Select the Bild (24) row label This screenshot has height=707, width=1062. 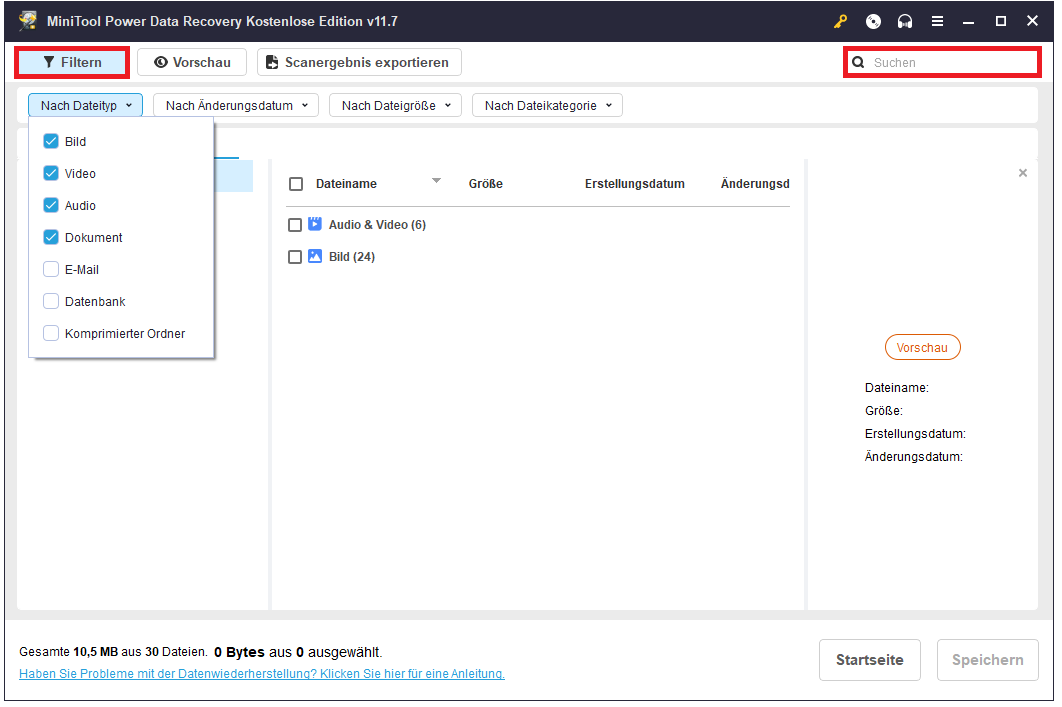pos(352,257)
